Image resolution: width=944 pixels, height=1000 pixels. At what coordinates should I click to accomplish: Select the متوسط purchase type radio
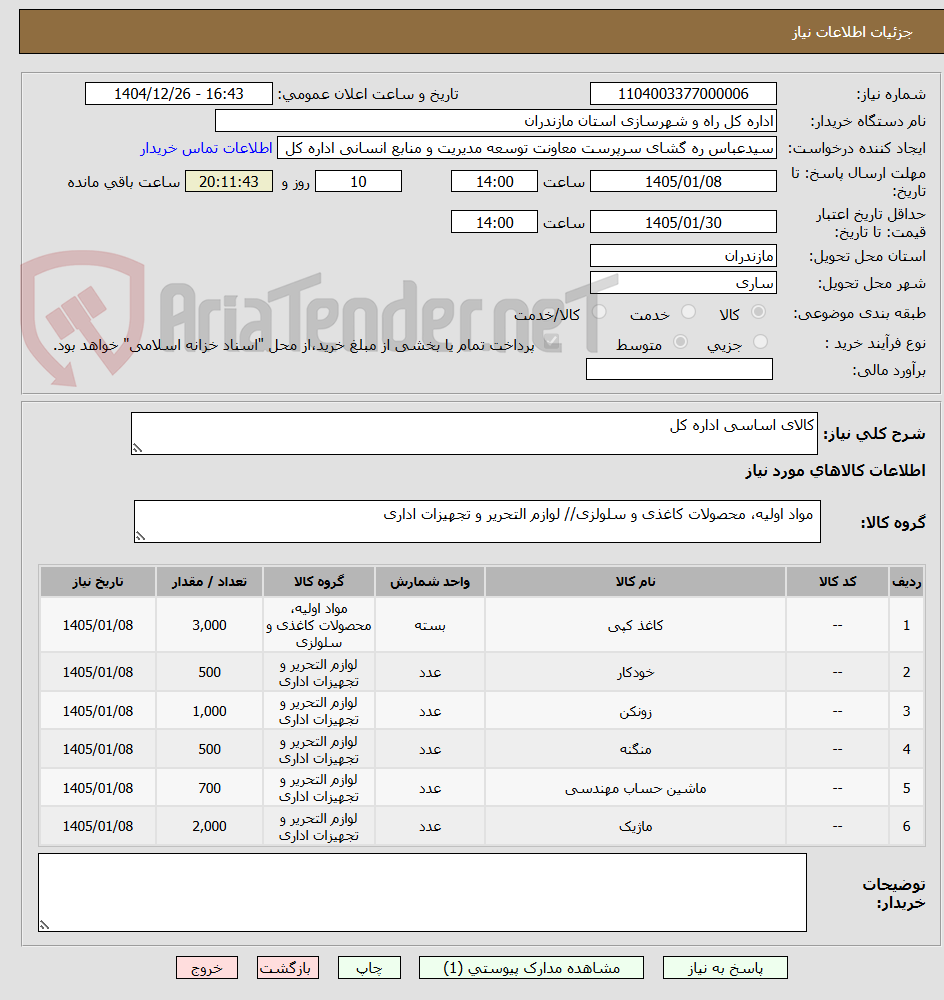[681, 342]
